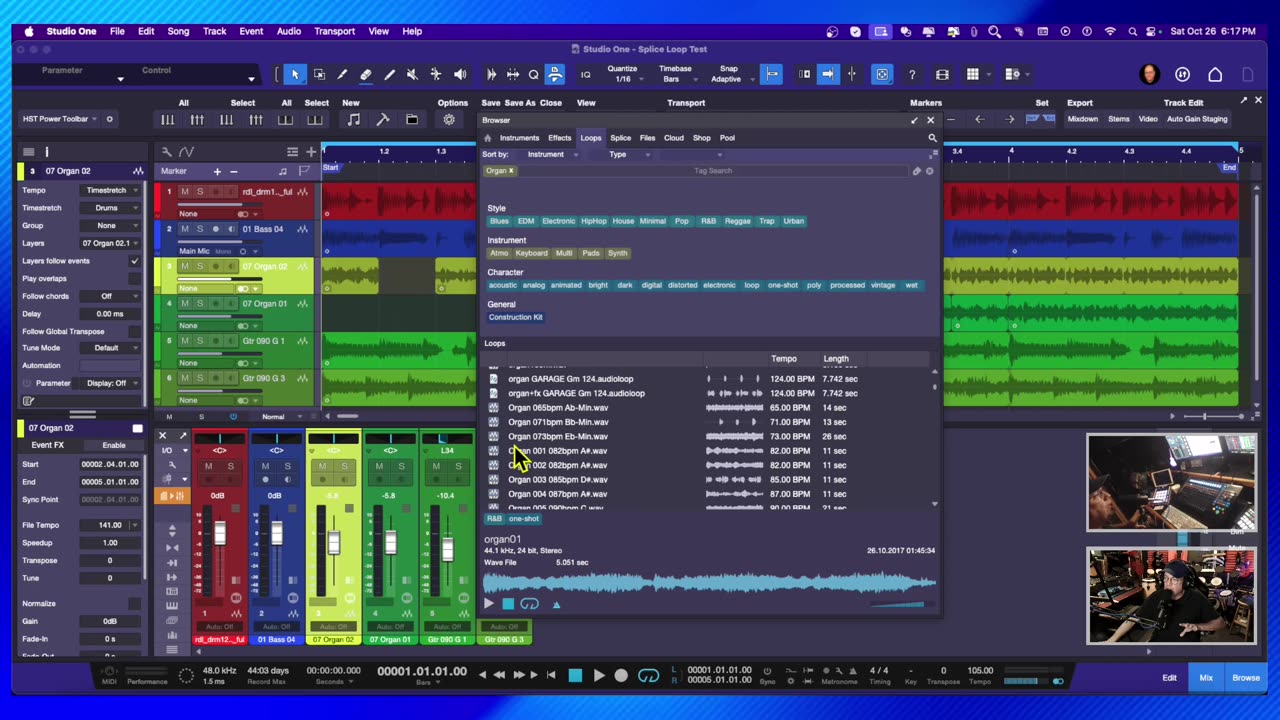The width and height of the screenshot is (1280, 720).
Task: Click the Options gear icon
Action: pos(449,119)
